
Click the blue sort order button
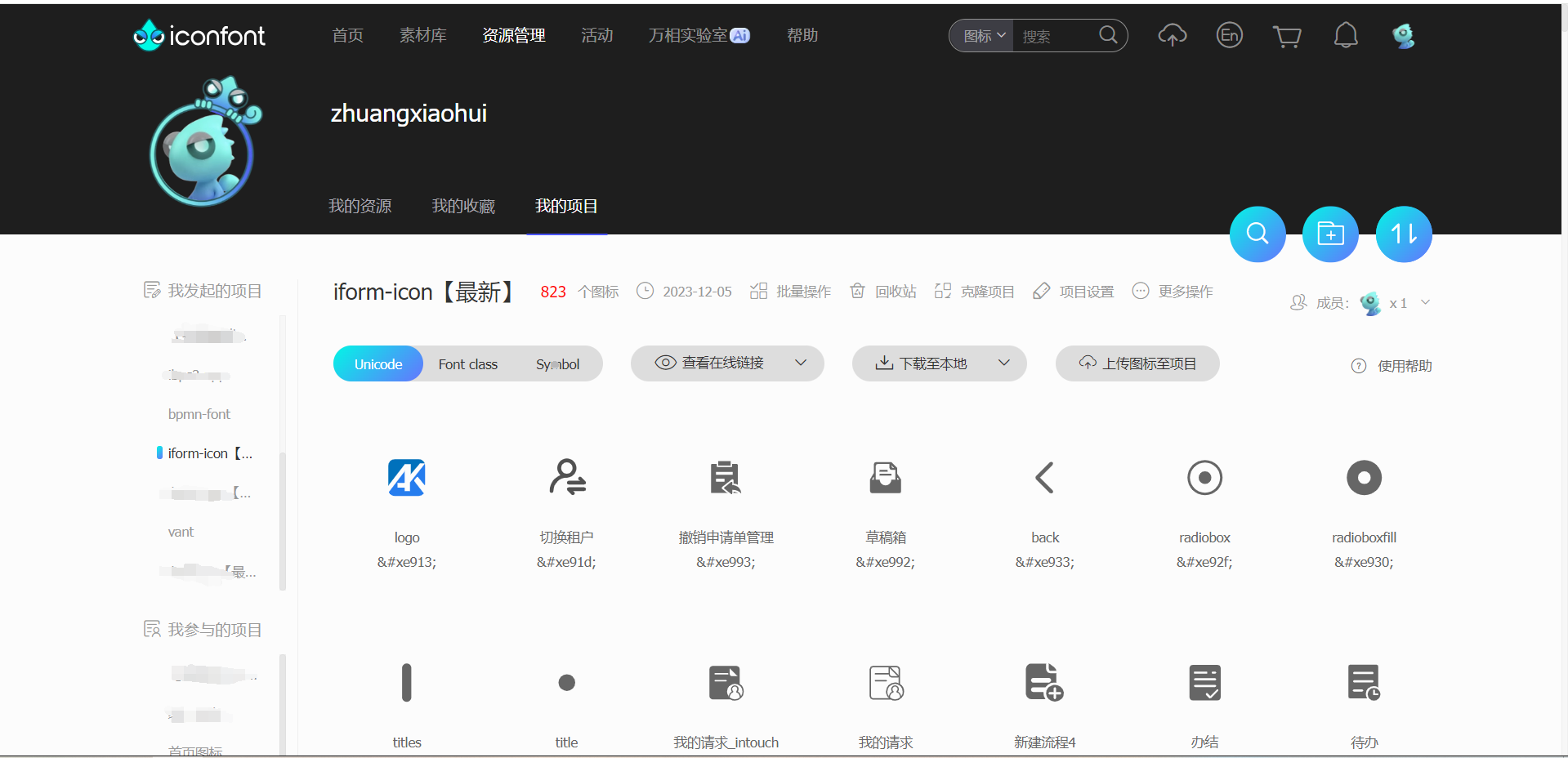[x=1404, y=234]
